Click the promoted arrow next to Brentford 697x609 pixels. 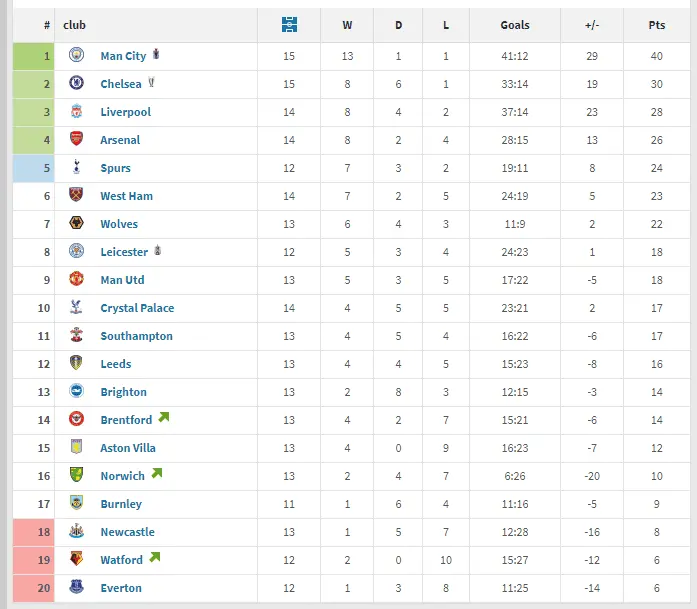click(x=163, y=418)
